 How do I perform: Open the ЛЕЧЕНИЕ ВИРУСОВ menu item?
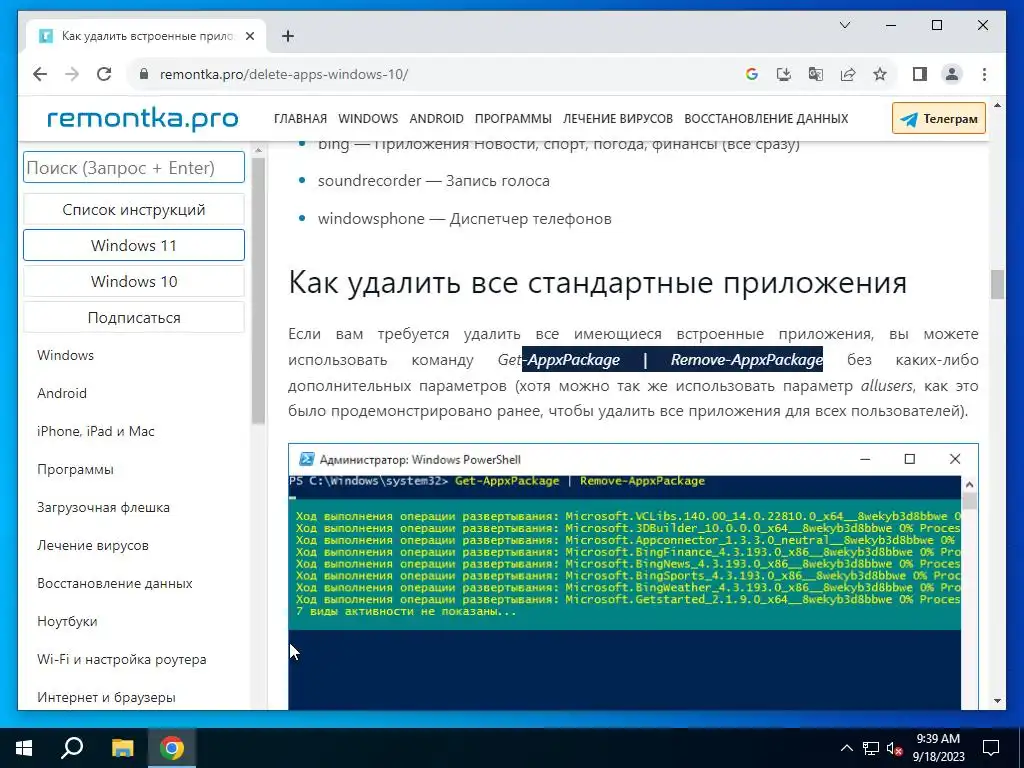coord(618,119)
